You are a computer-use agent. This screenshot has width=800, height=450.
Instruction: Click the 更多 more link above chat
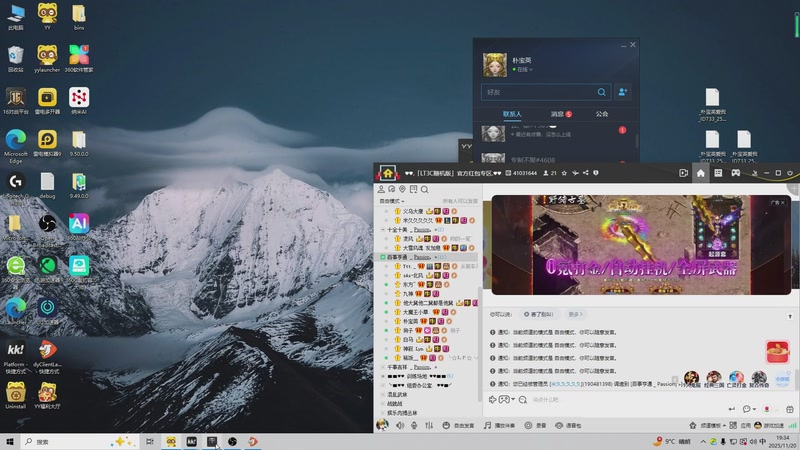(x=575, y=314)
